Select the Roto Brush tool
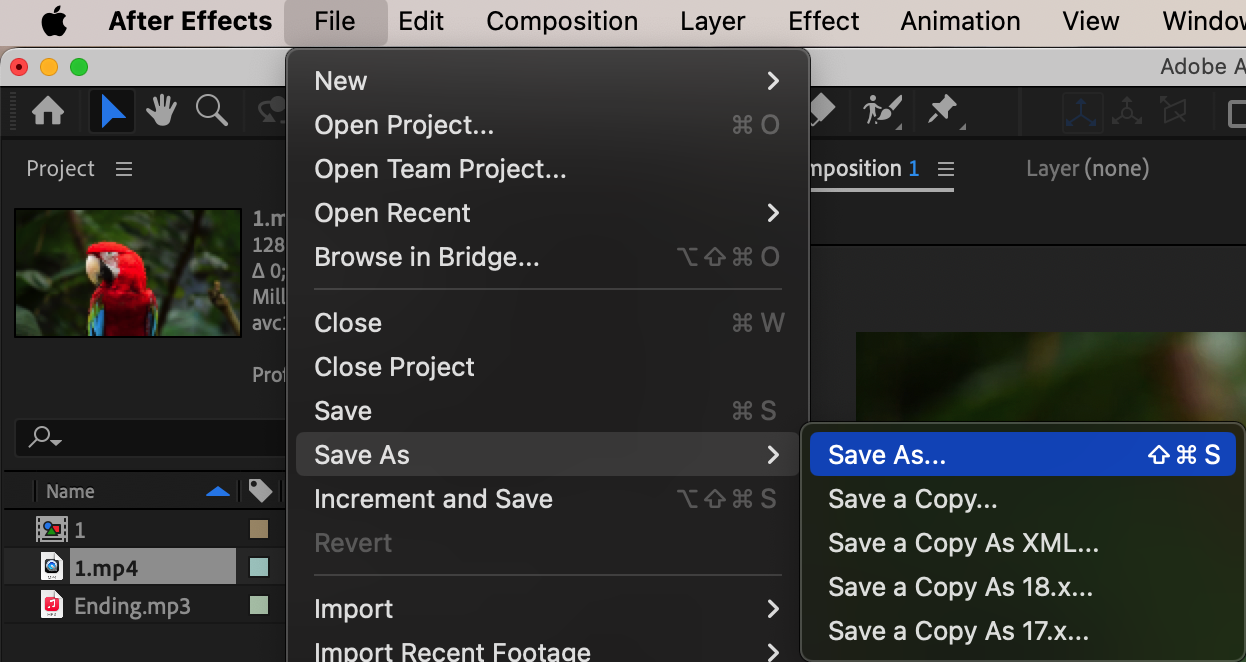 coord(882,110)
